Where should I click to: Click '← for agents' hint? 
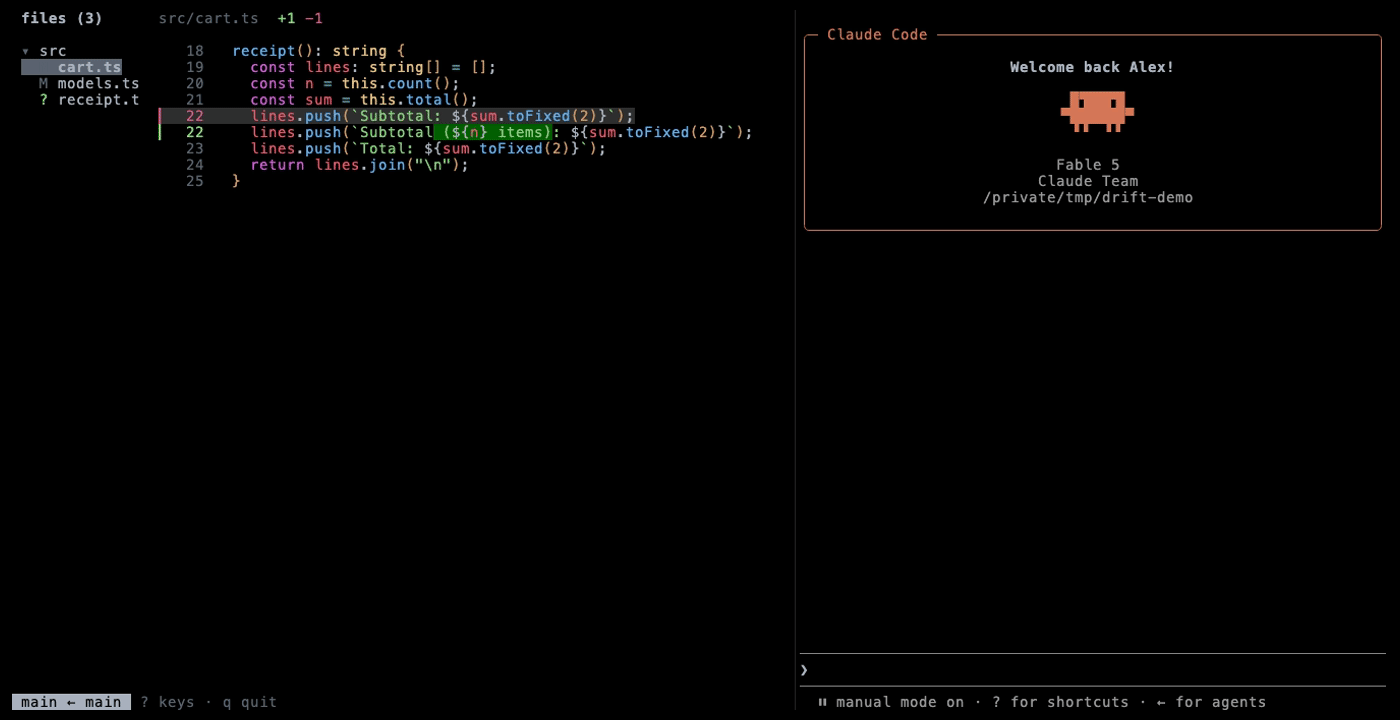1211,702
